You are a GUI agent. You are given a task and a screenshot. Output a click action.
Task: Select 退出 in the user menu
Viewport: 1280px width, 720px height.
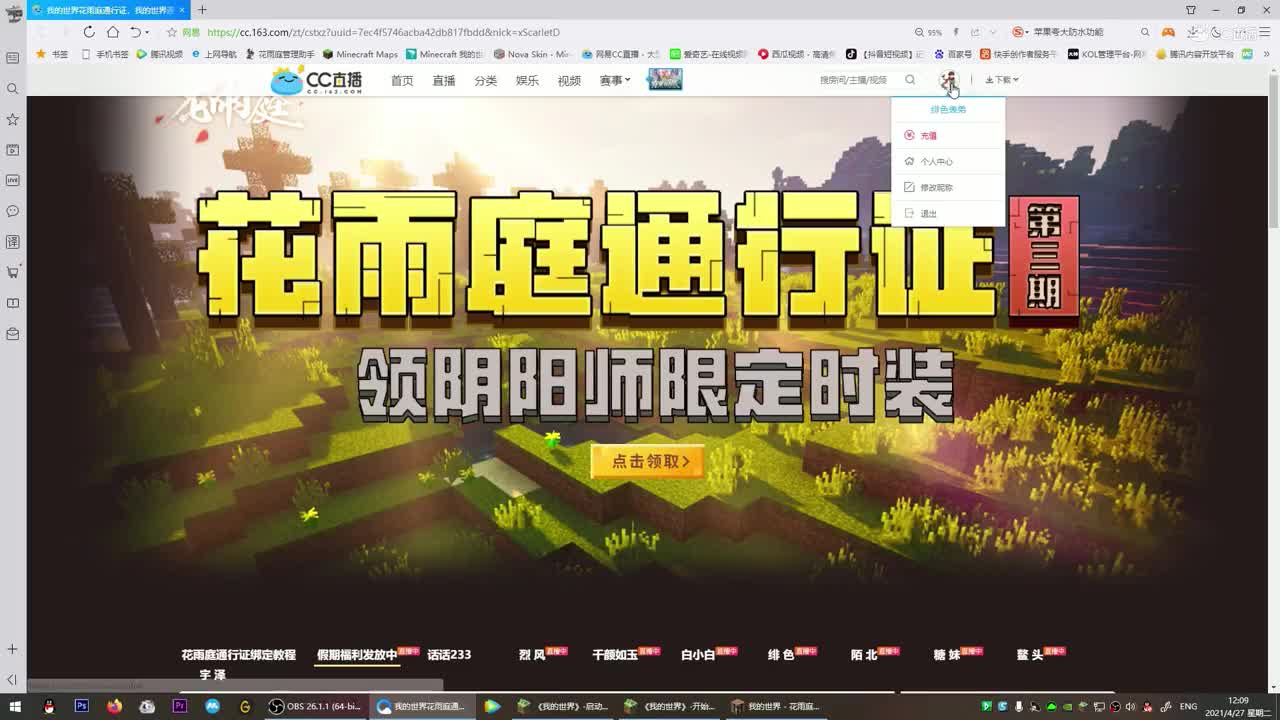coord(948,213)
